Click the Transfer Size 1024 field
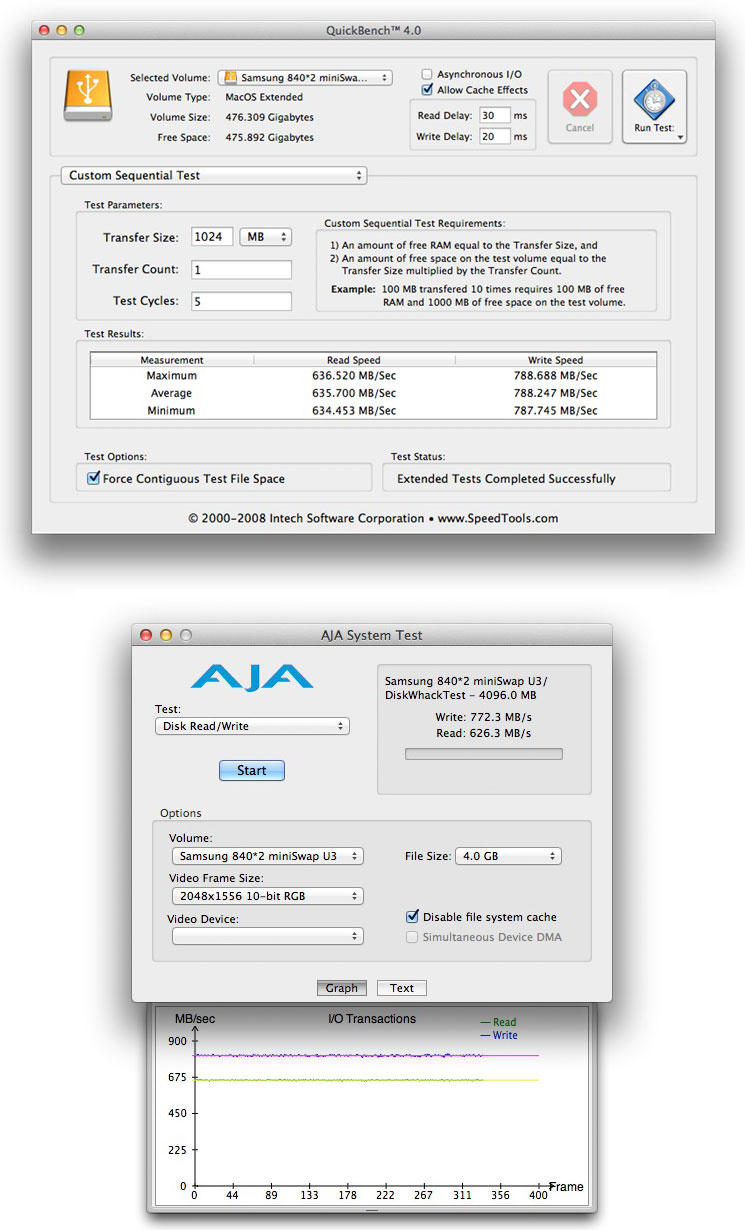745x1230 pixels. [x=212, y=237]
